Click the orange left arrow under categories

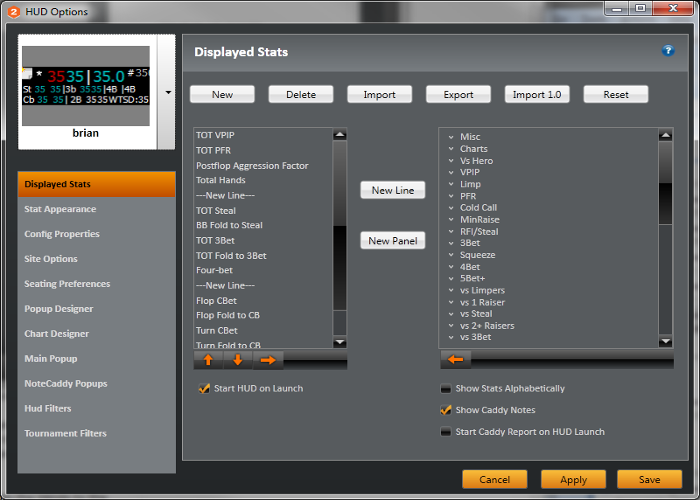coord(455,360)
